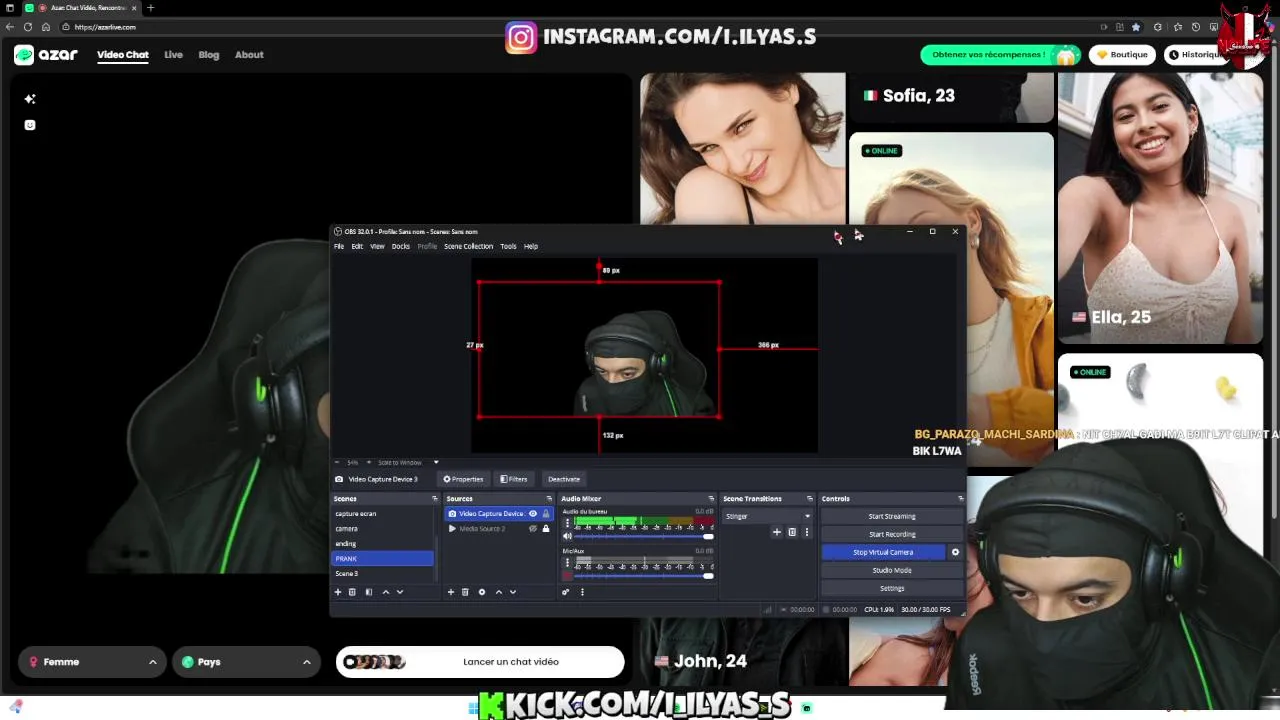Undock the Sources panel icon
The height and width of the screenshot is (720, 1280).
(549, 498)
